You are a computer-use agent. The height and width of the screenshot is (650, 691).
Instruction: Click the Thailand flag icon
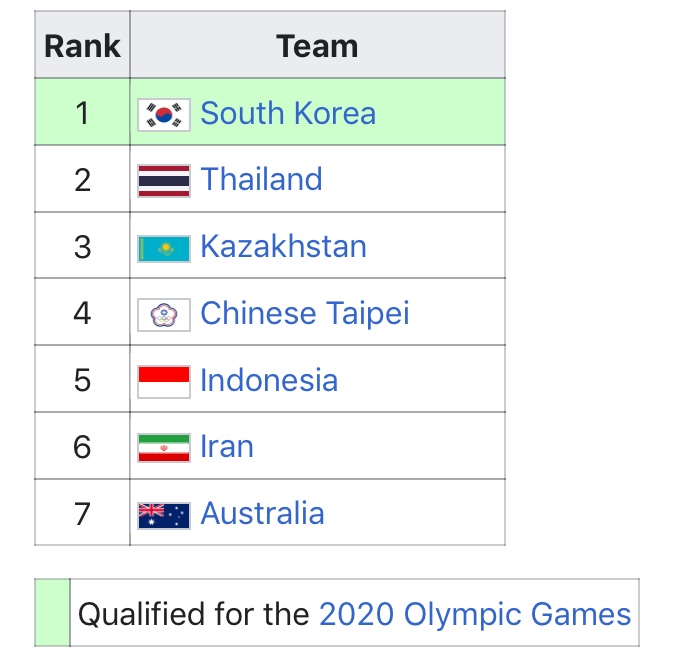164,181
